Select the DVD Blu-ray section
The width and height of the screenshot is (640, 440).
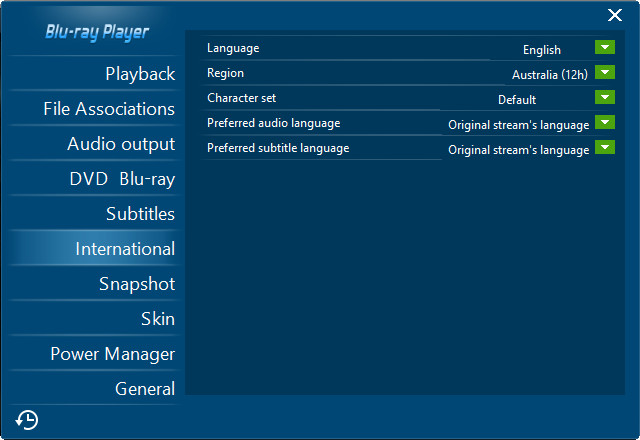(122, 179)
